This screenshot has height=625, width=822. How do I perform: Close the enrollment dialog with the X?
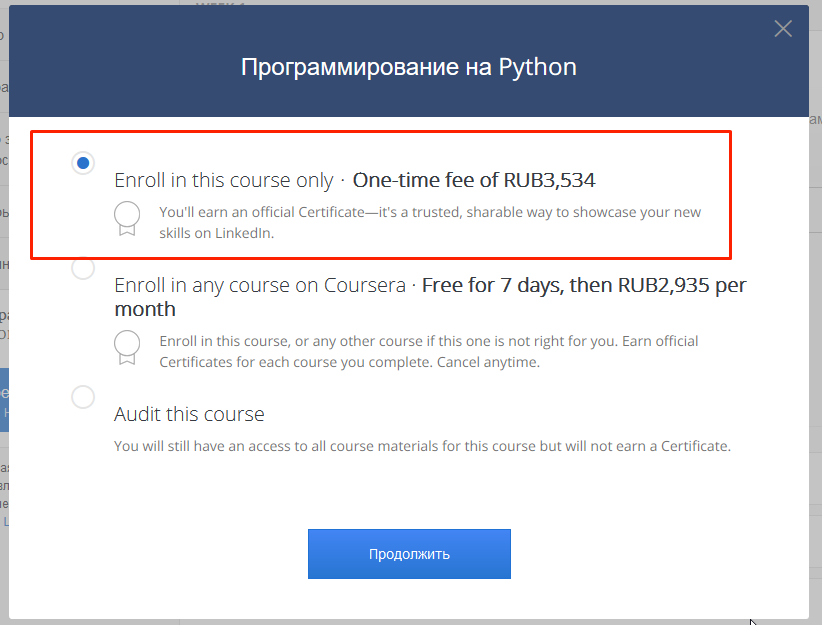tap(783, 29)
